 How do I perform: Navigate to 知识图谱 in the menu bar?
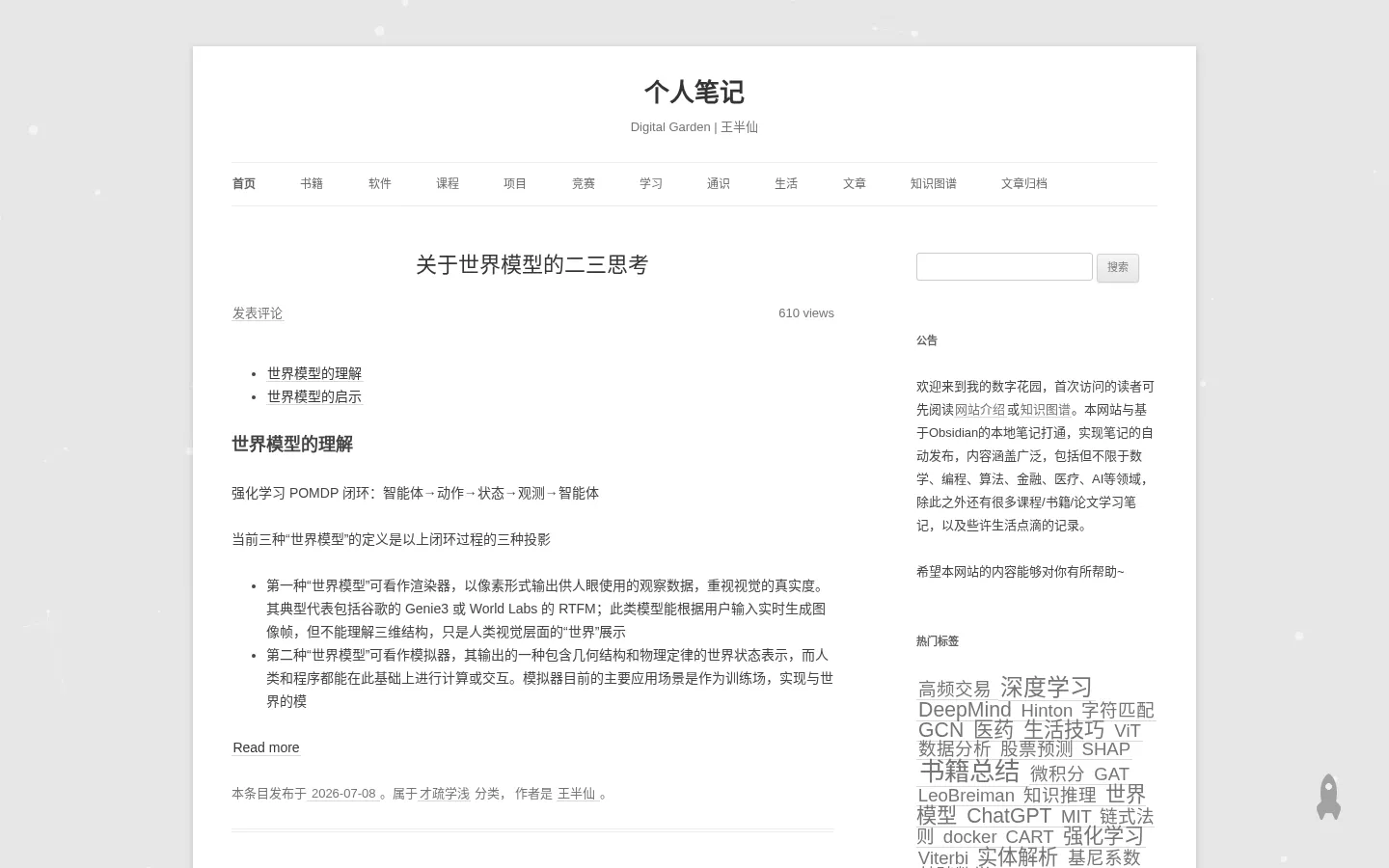934,183
